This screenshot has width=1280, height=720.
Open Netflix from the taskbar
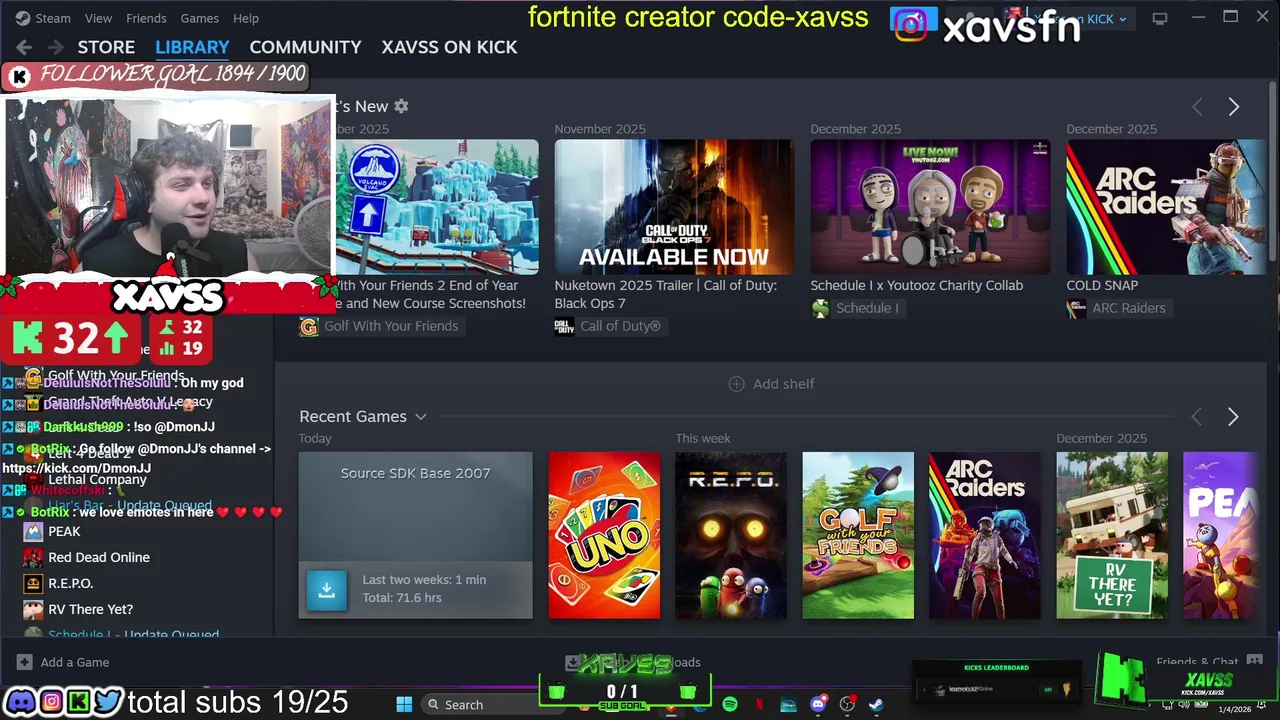(759, 705)
